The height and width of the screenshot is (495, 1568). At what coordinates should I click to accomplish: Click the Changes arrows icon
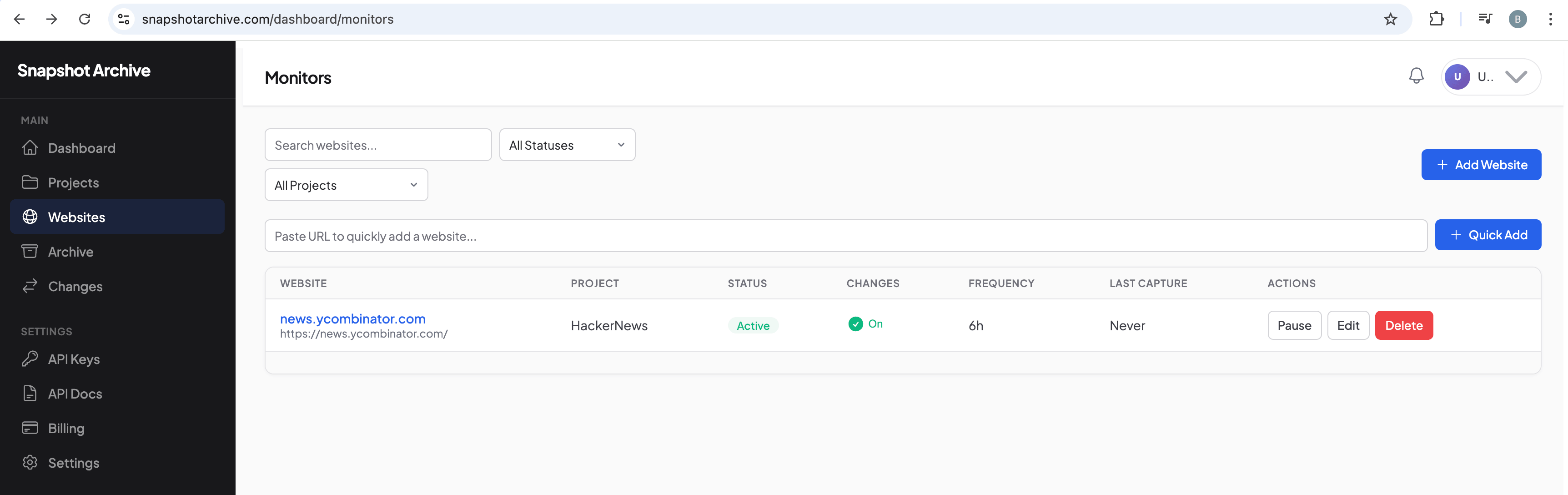click(30, 286)
